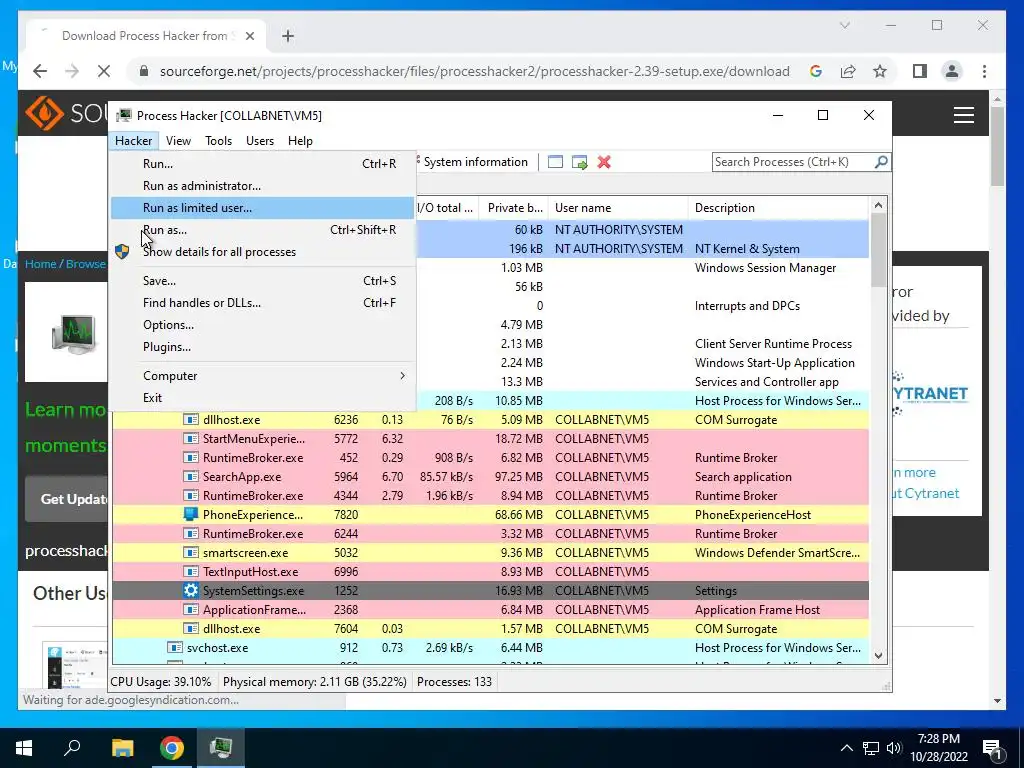
Task: Click Chrome's share page icon
Action: (x=848, y=71)
